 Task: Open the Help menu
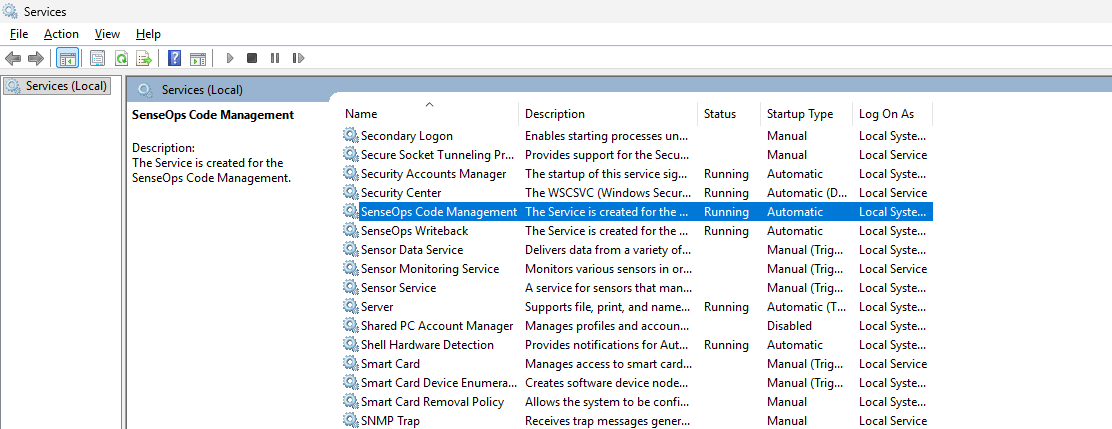(148, 34)
